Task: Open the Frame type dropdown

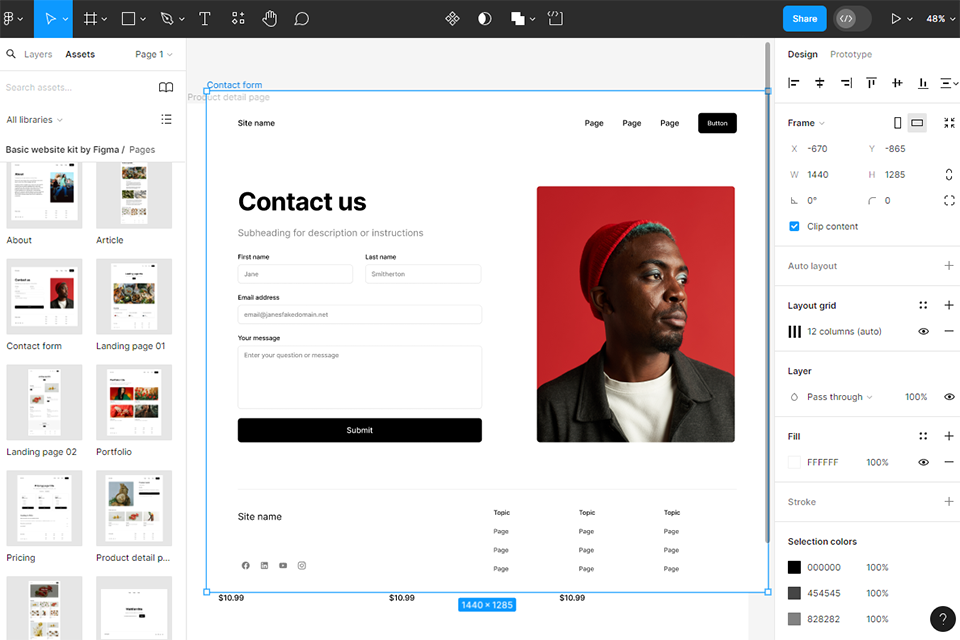Action: 806,123
